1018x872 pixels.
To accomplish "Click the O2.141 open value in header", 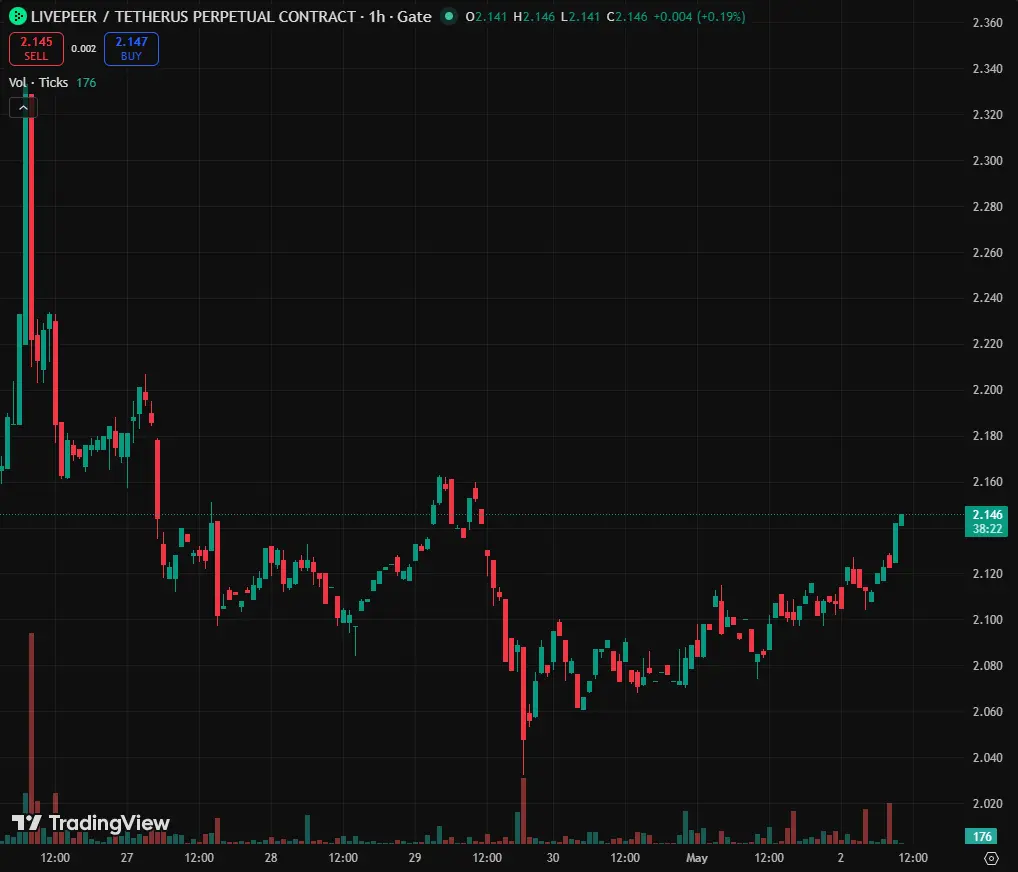I will click(486, 17).
